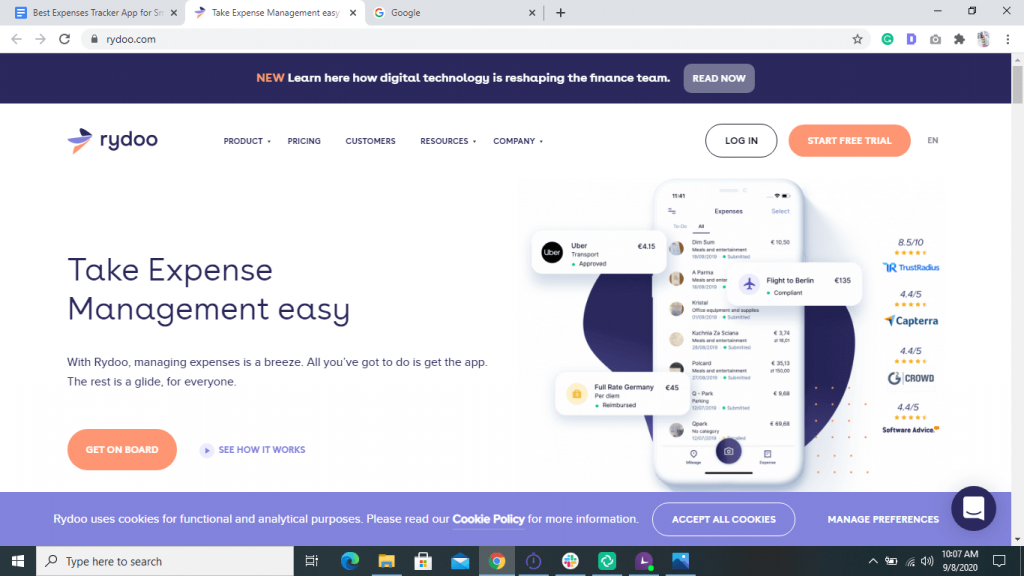
Task: Tap the camera button in the phone mockup
Action: (x=728, y=451)
